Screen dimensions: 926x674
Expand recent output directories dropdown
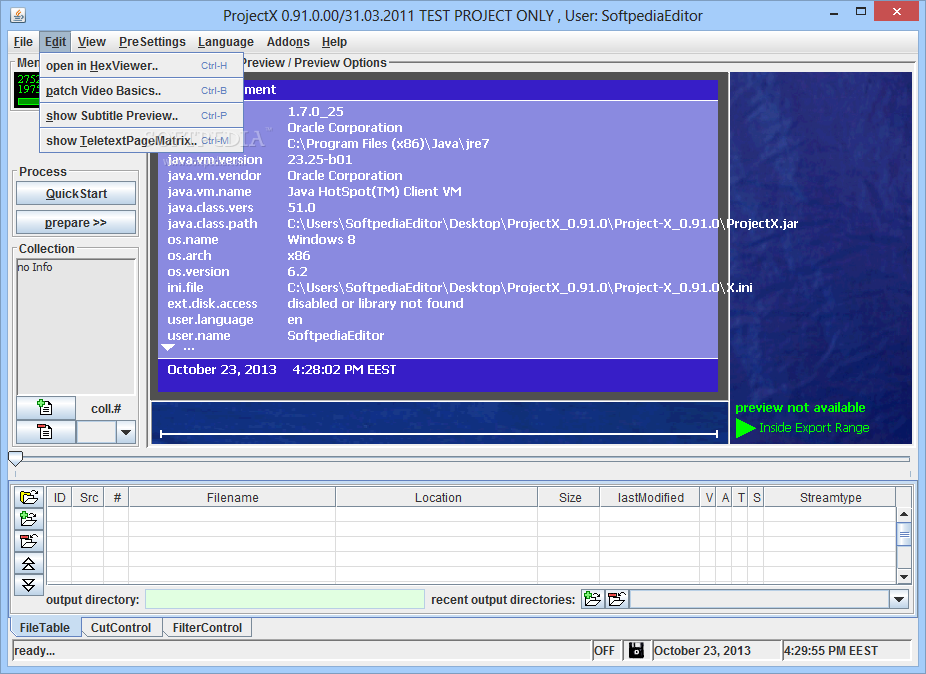click(899, 600)
